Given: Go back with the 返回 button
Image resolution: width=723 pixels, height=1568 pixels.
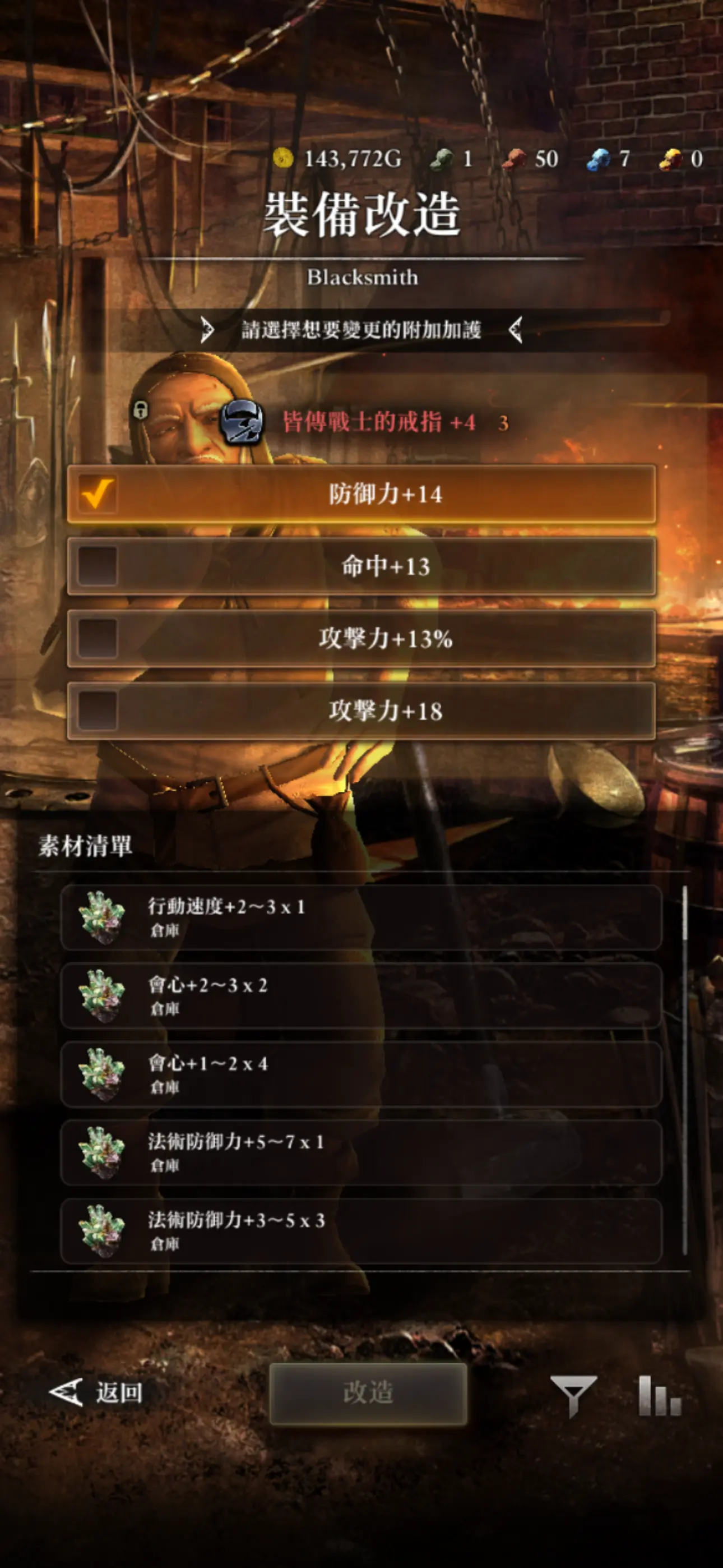Looking at the screenshot, I should click(96, 1392).
